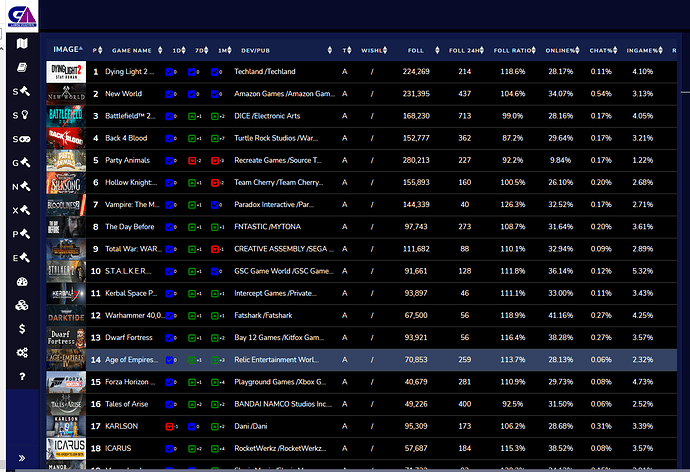690x472 pixels.
Task: Sort by WISHL column header
Action: [374, 50]
